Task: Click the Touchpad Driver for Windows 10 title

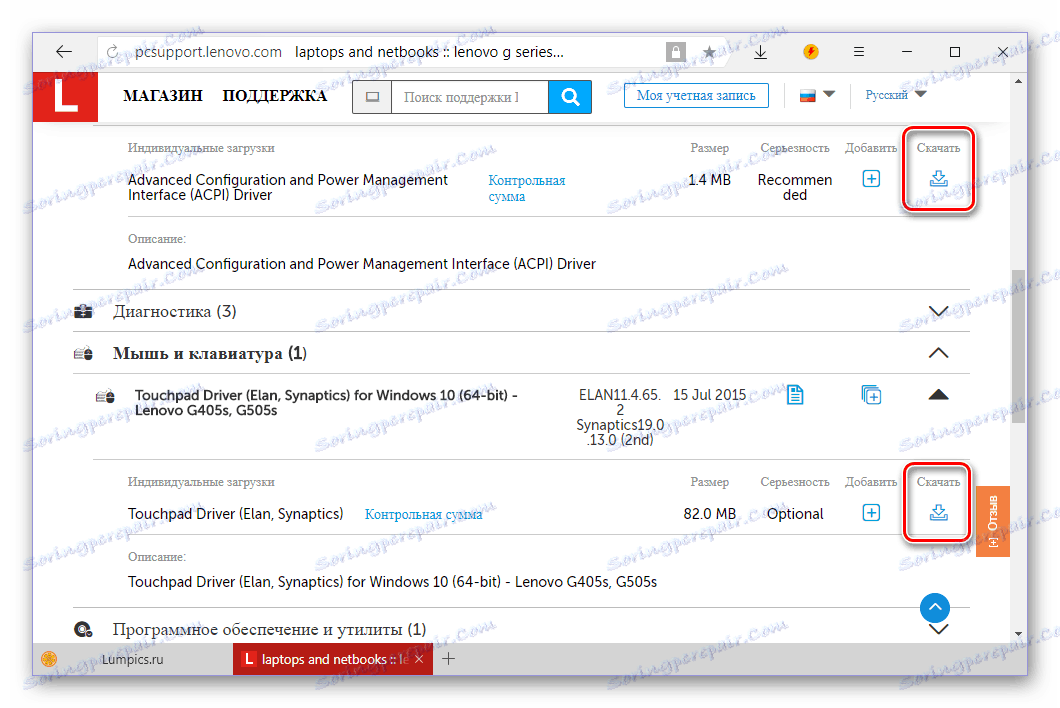Action: 326,402
